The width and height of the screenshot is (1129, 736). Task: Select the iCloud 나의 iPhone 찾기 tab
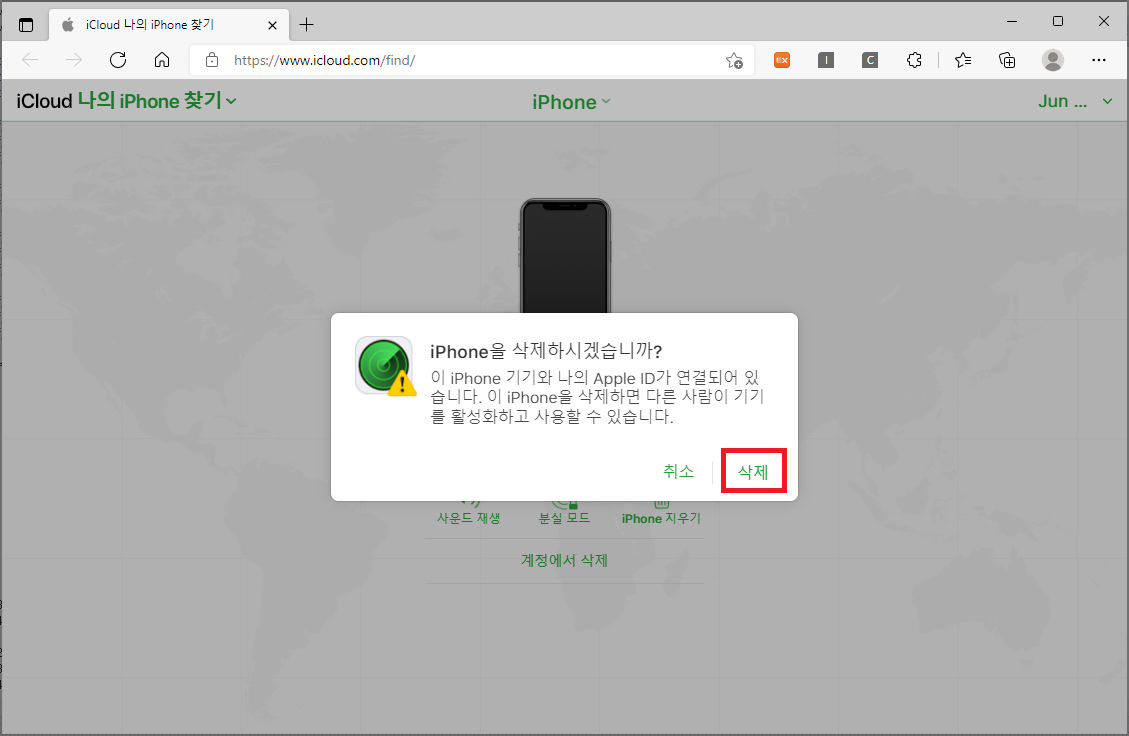pos(169,24)
